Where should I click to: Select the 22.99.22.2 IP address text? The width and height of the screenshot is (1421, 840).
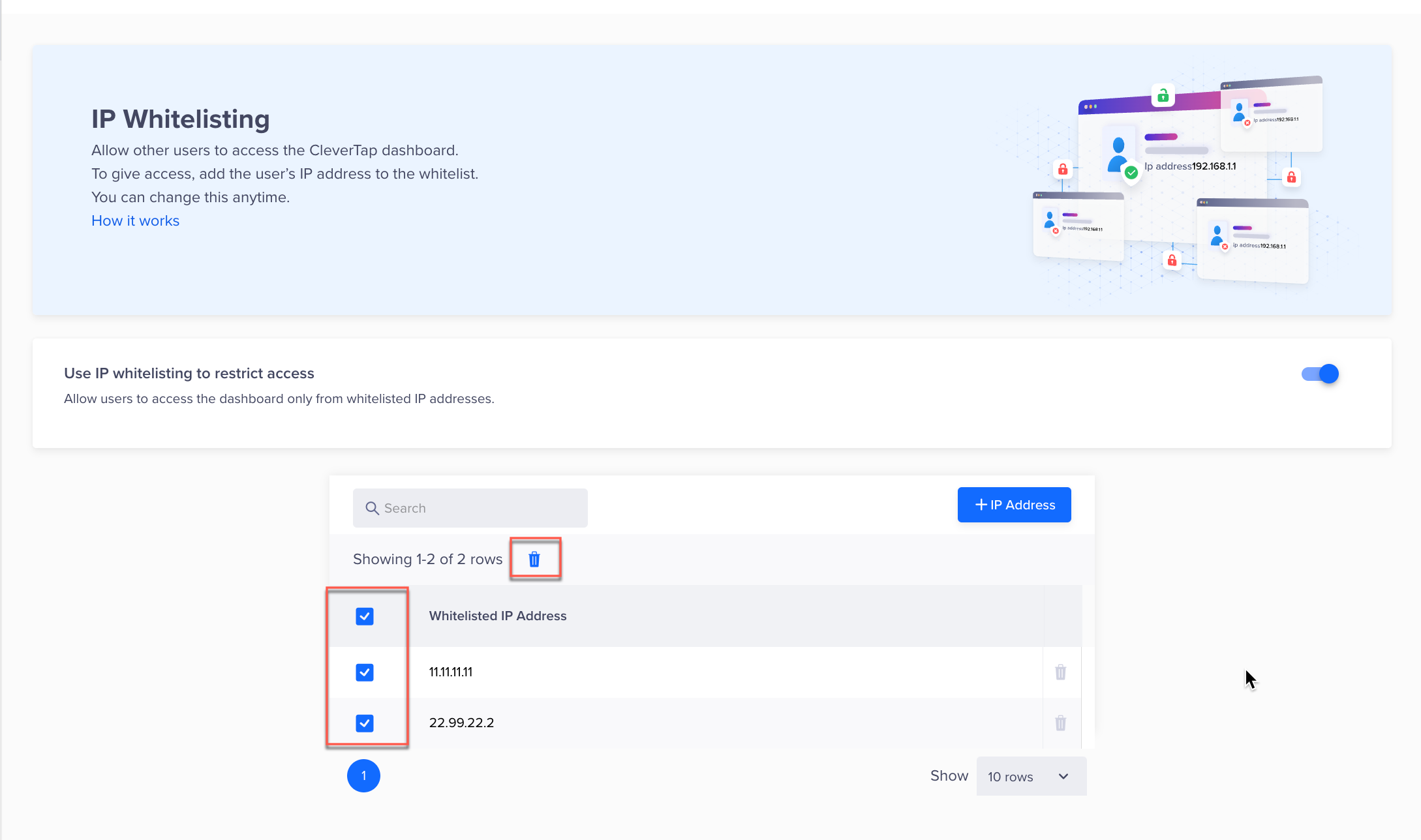(x=461, y=723)
